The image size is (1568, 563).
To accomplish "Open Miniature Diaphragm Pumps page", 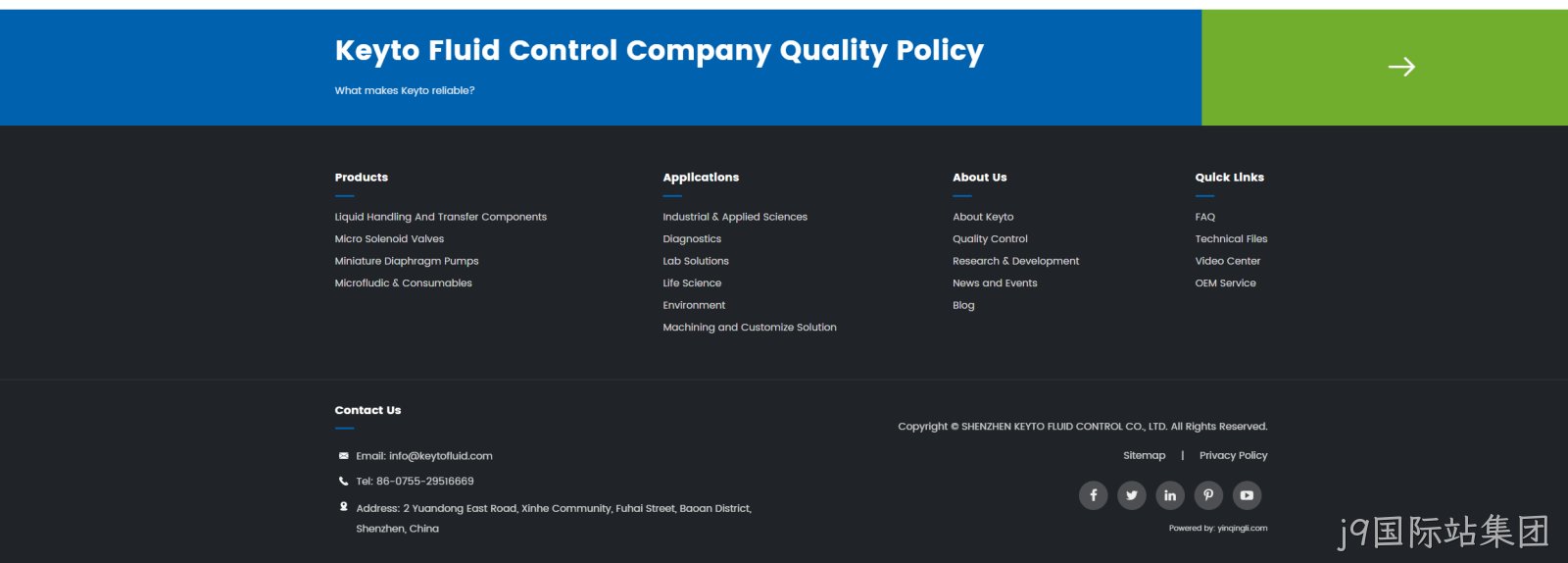I will (x=407, y=261).
